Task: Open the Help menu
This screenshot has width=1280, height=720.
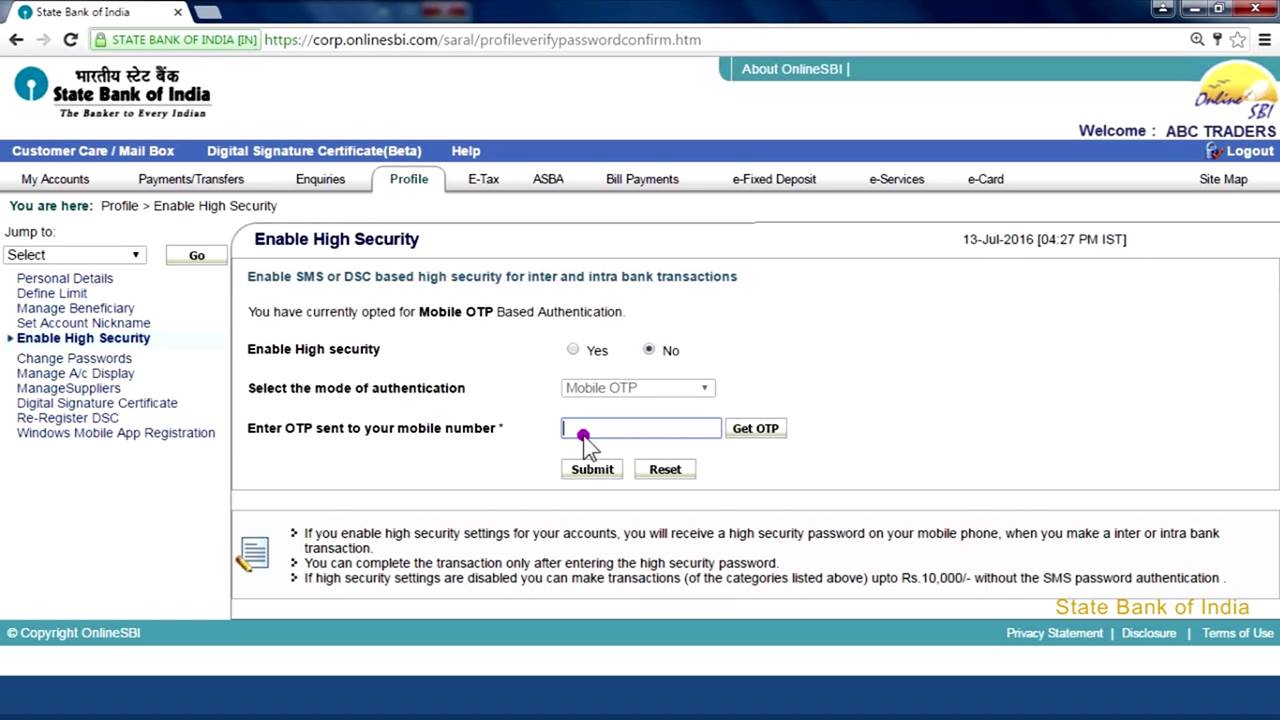Action: click(x=466, y=151)
